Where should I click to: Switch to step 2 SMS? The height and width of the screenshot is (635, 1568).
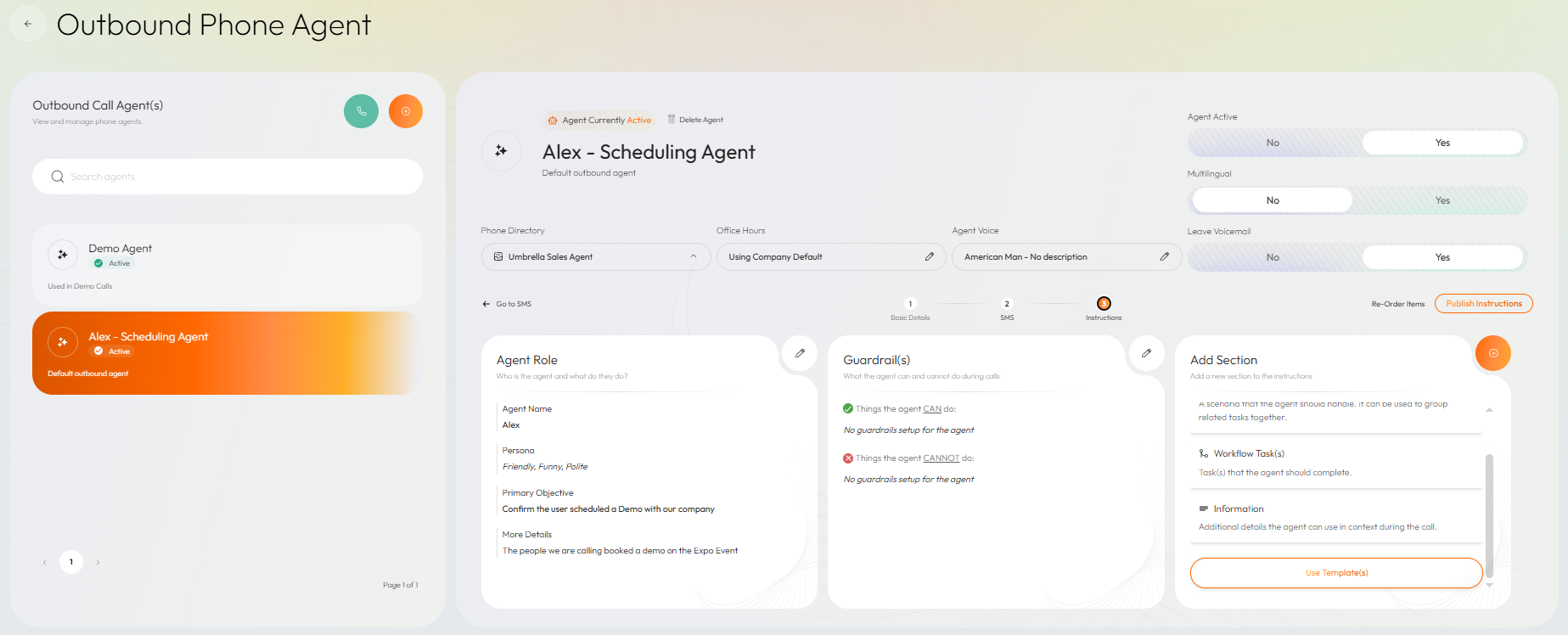(1007, 304)
